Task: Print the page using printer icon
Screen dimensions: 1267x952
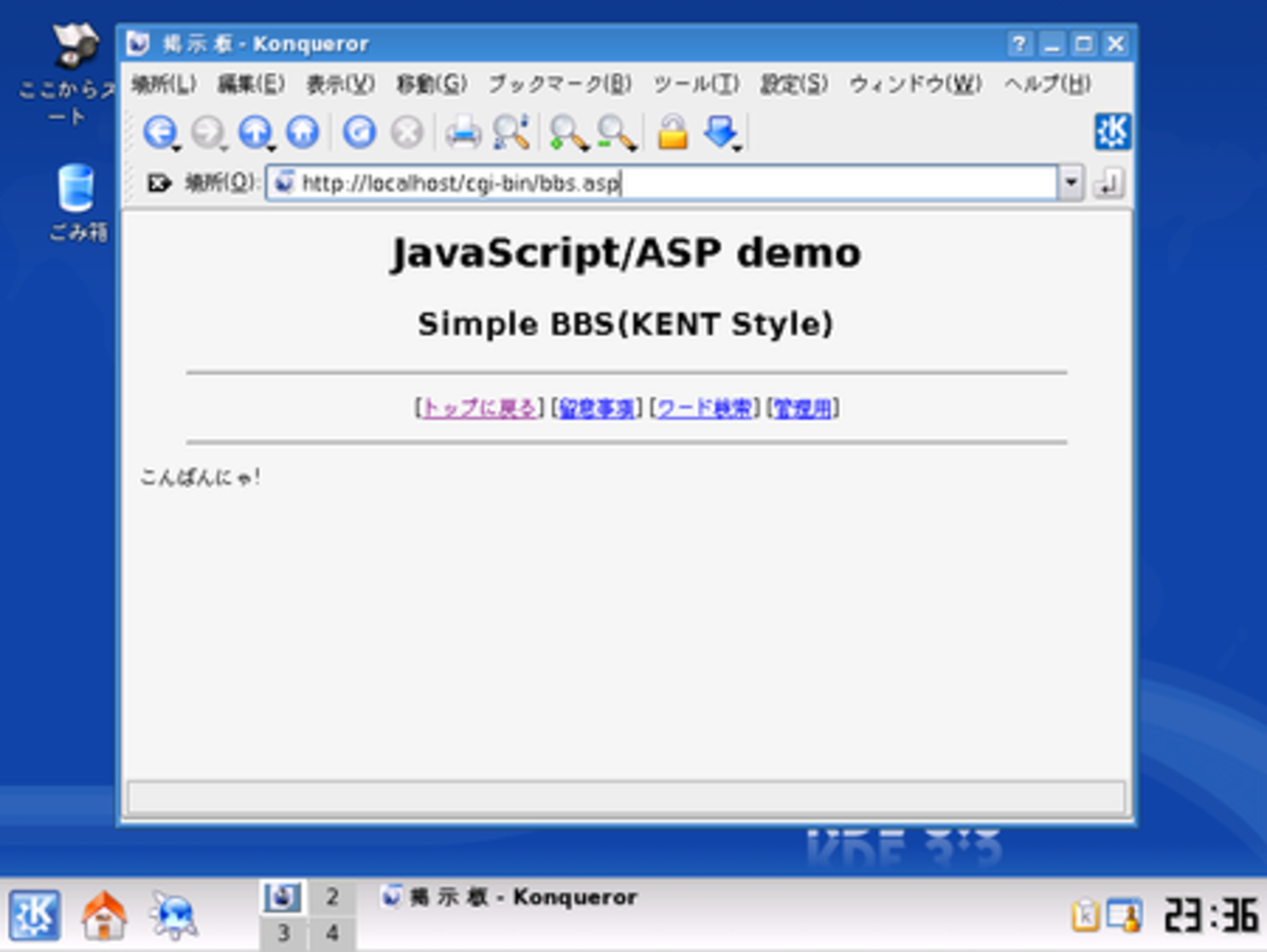Action: click(462, 132)
